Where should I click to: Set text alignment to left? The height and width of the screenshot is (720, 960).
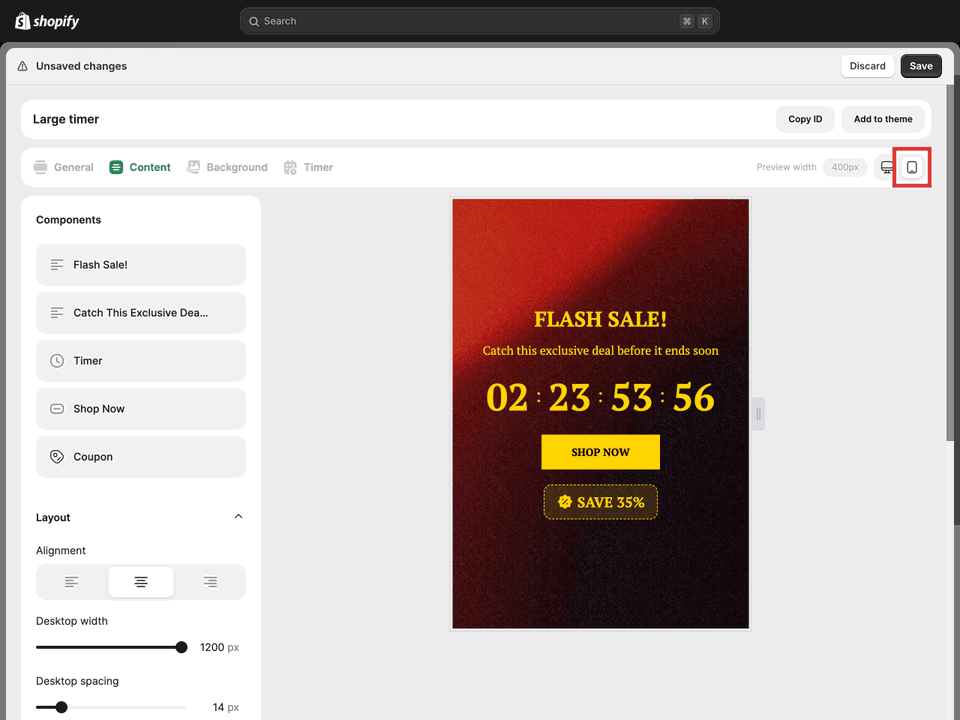(x=70, y=581)
